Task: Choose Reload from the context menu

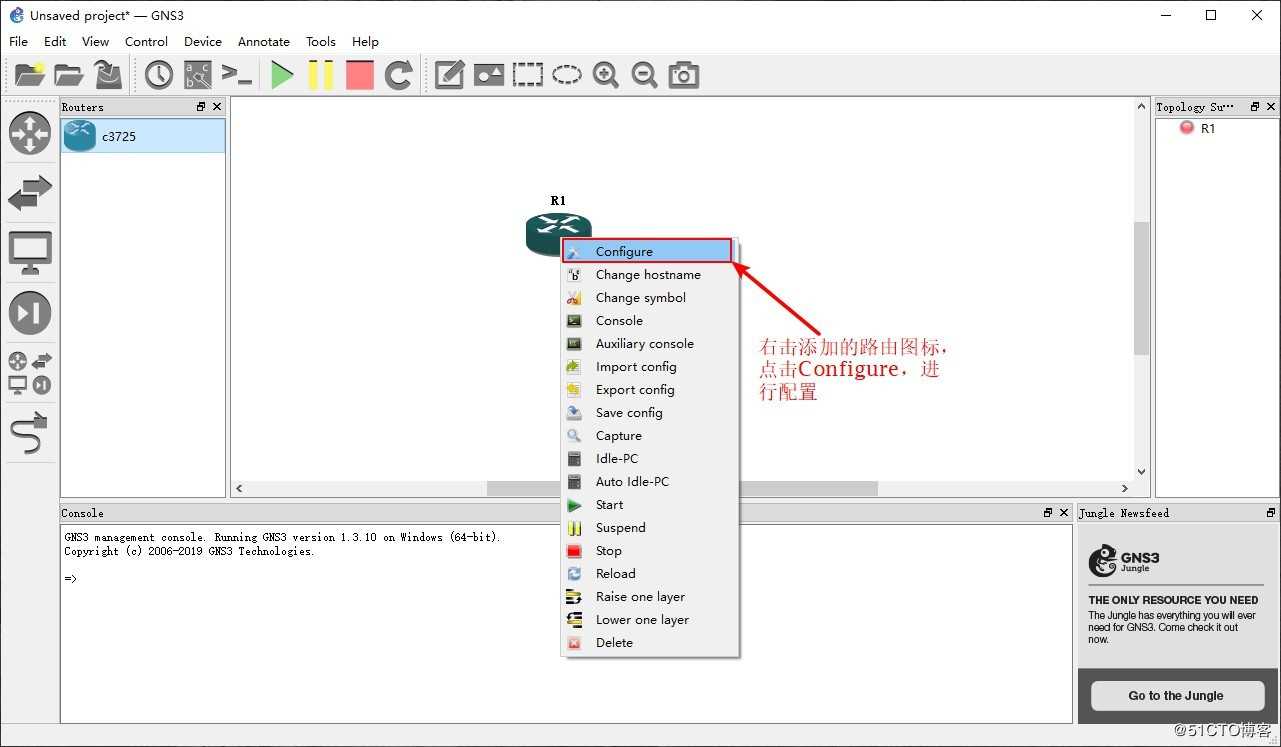Action: pos(648,573)
